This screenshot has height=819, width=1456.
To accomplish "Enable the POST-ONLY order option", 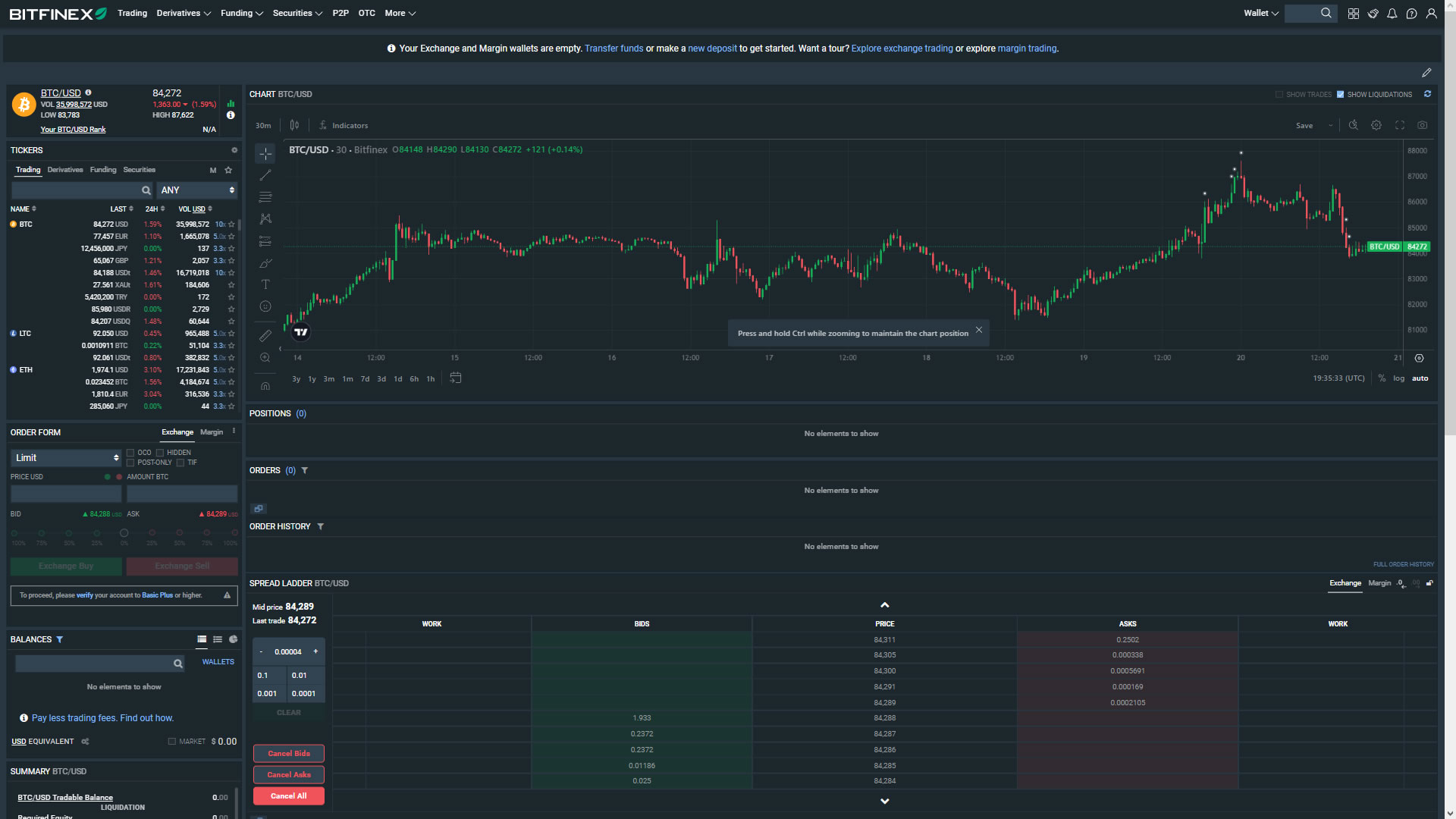I will tap(131, 463).
